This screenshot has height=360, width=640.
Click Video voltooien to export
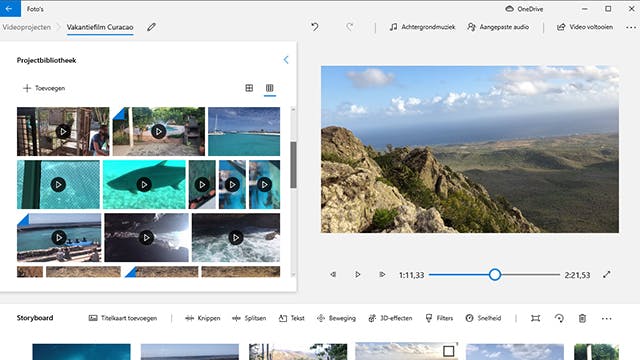tap(585, 27)
